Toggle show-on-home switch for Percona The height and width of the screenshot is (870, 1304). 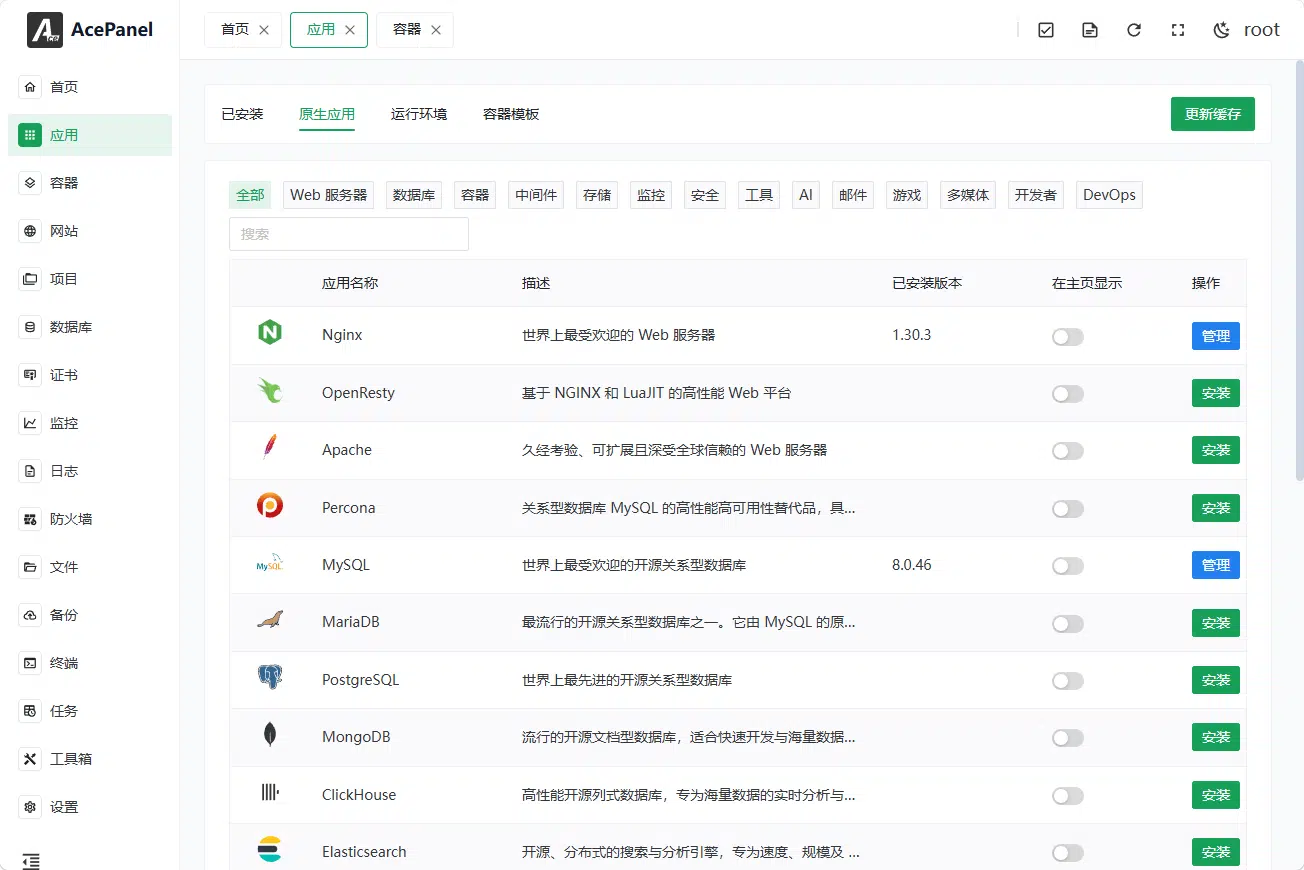[1068, 509]
